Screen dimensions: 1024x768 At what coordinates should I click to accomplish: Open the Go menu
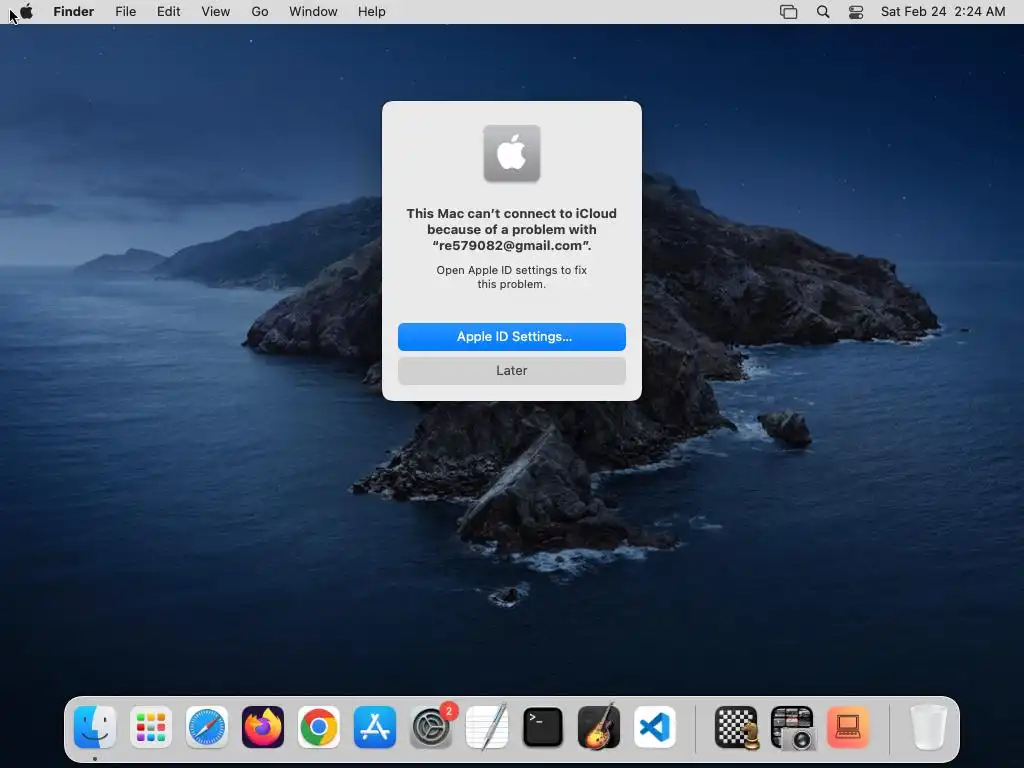click(260, 12)
